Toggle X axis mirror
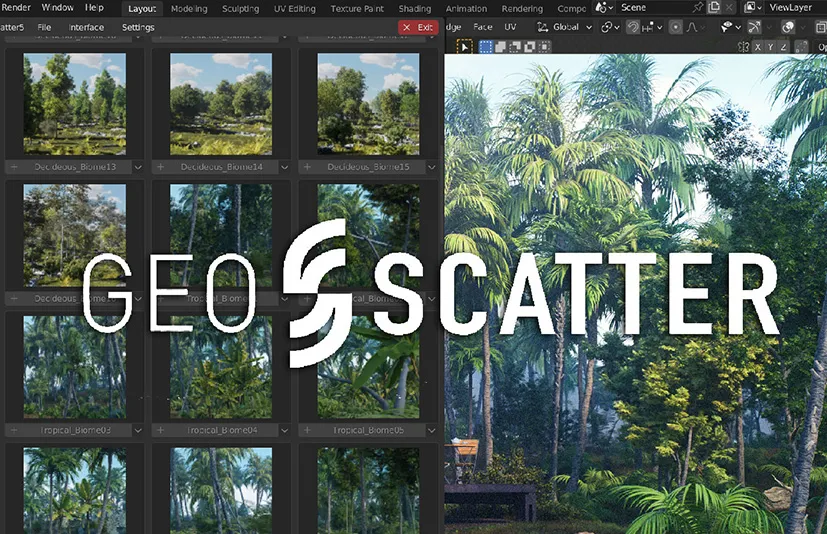This screenshot has width=827, height=534. click(758, 47)
